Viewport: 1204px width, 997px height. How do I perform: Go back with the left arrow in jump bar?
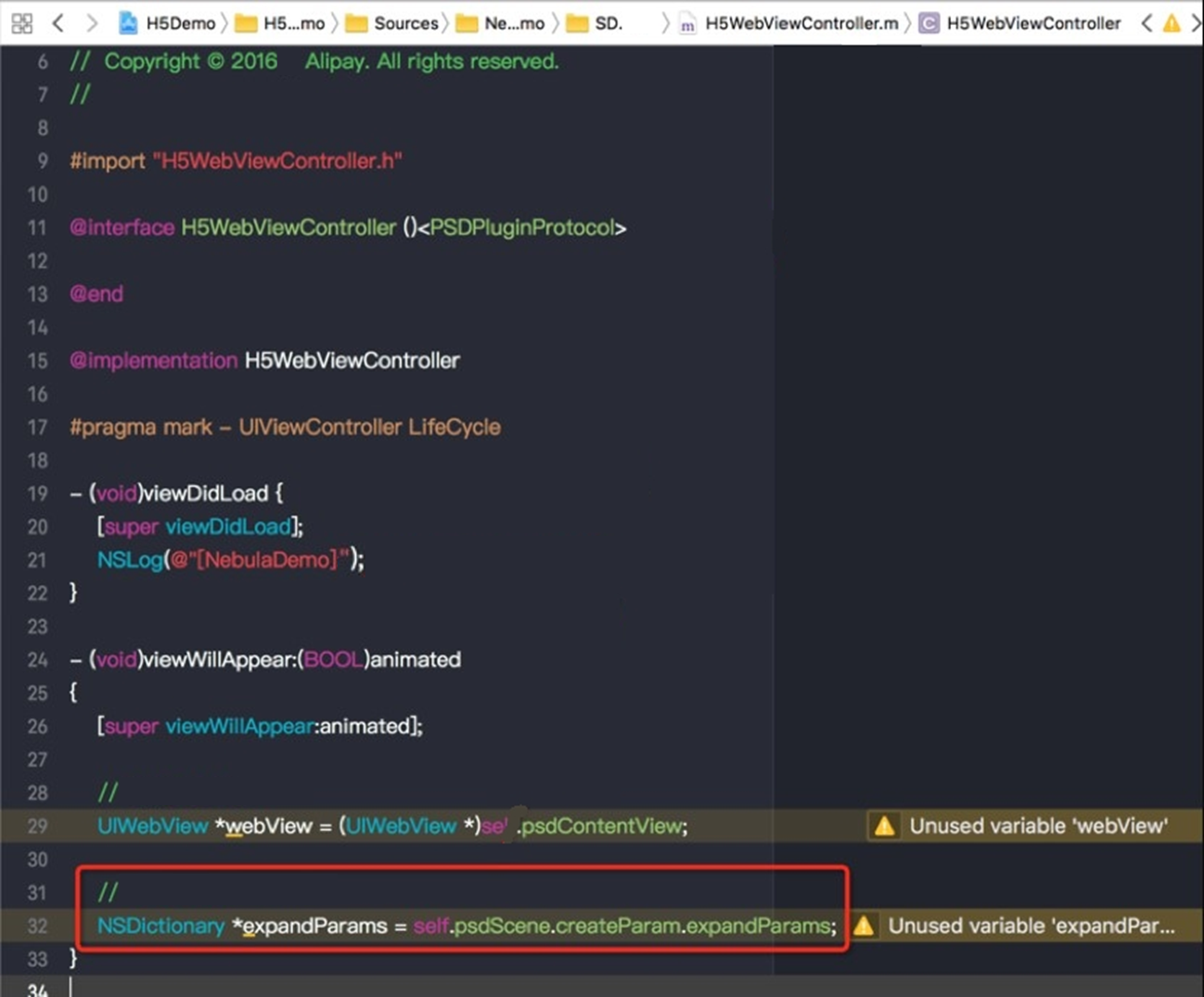pyautogui.click(x=58, y=23)
